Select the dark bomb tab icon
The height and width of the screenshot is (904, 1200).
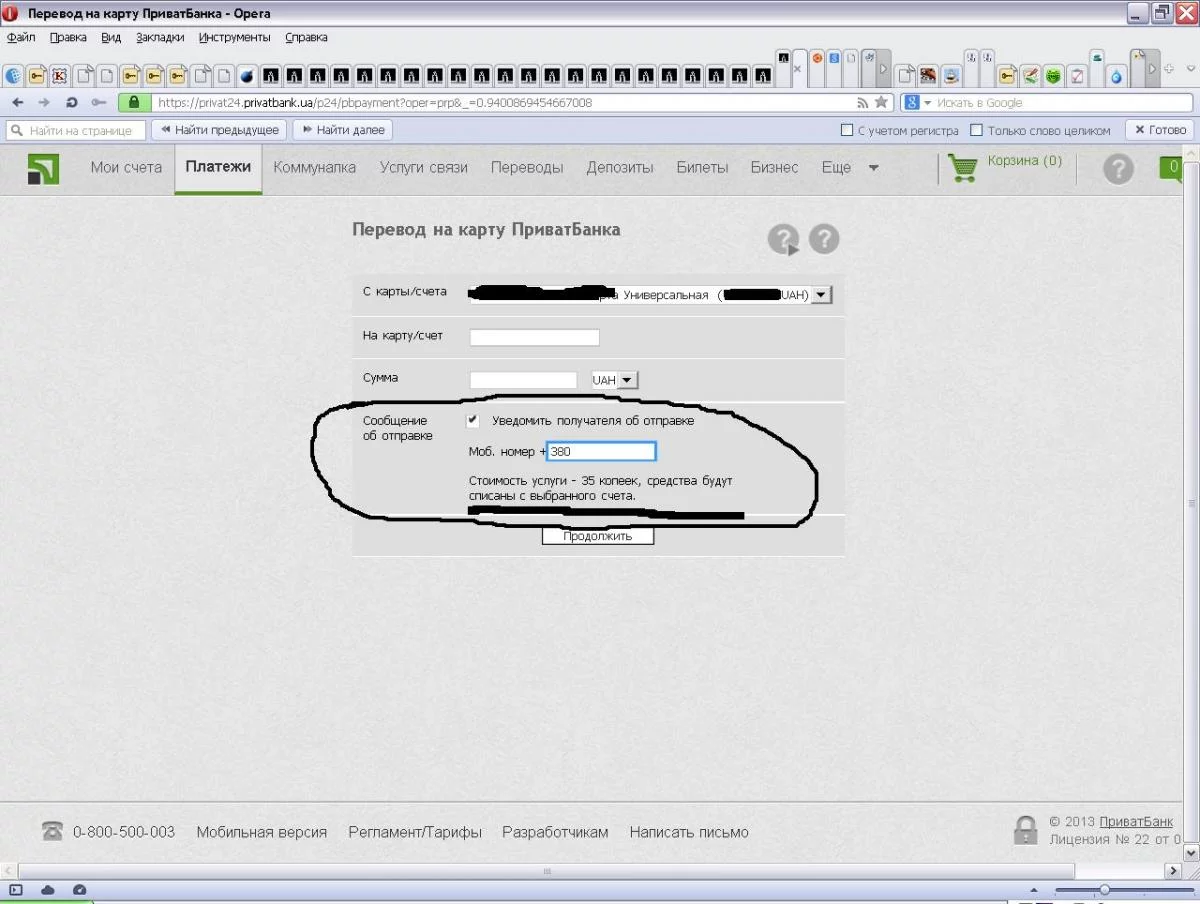(x=246, y=76)
